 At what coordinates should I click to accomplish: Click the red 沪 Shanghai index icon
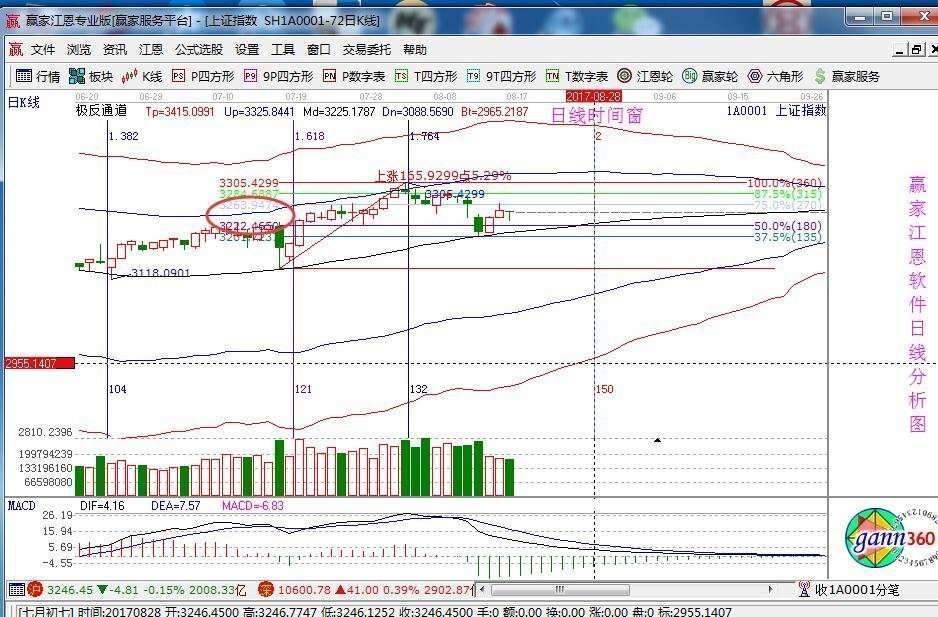tap(35, 589)
